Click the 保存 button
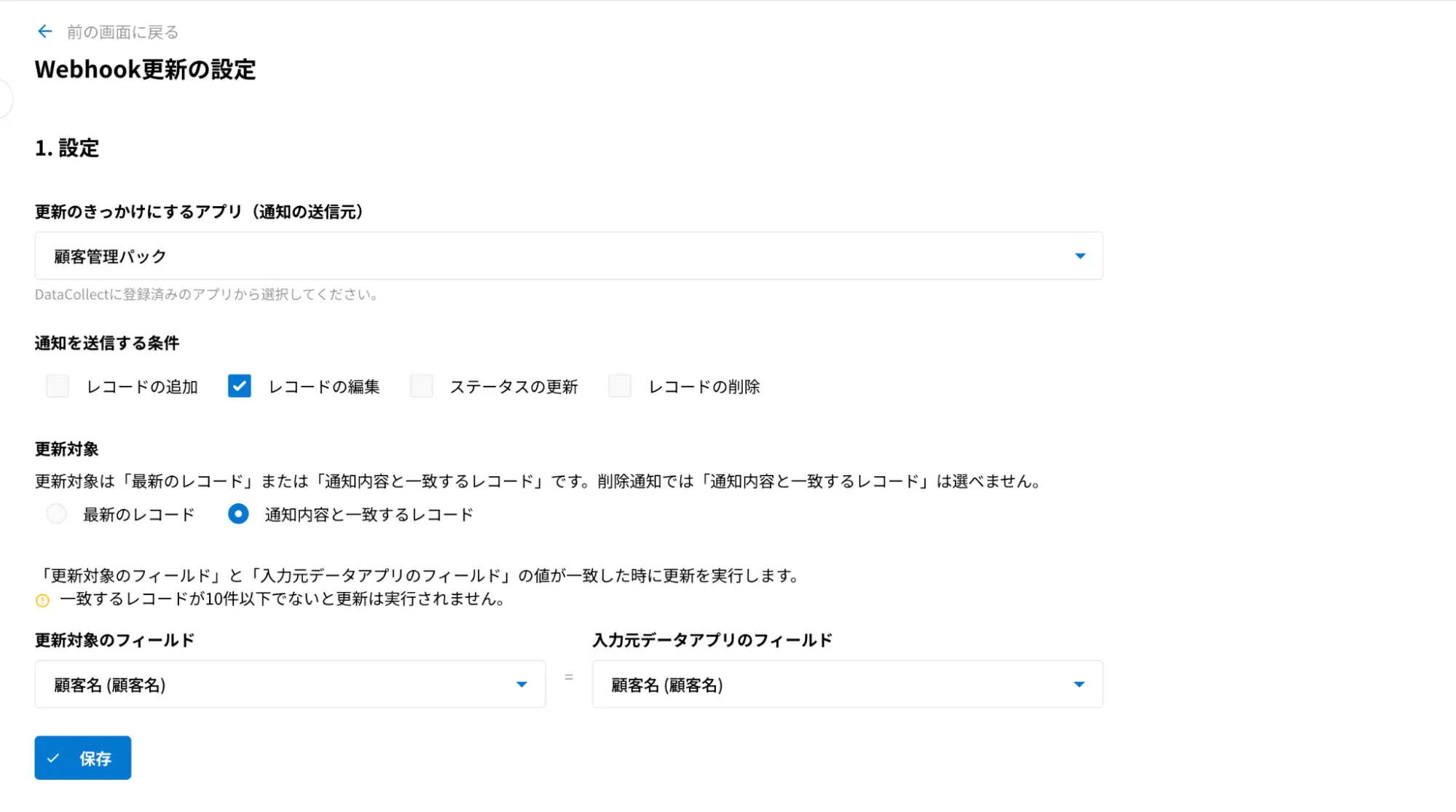Screen dimensions: 1456x812 (x=83, y=758)
